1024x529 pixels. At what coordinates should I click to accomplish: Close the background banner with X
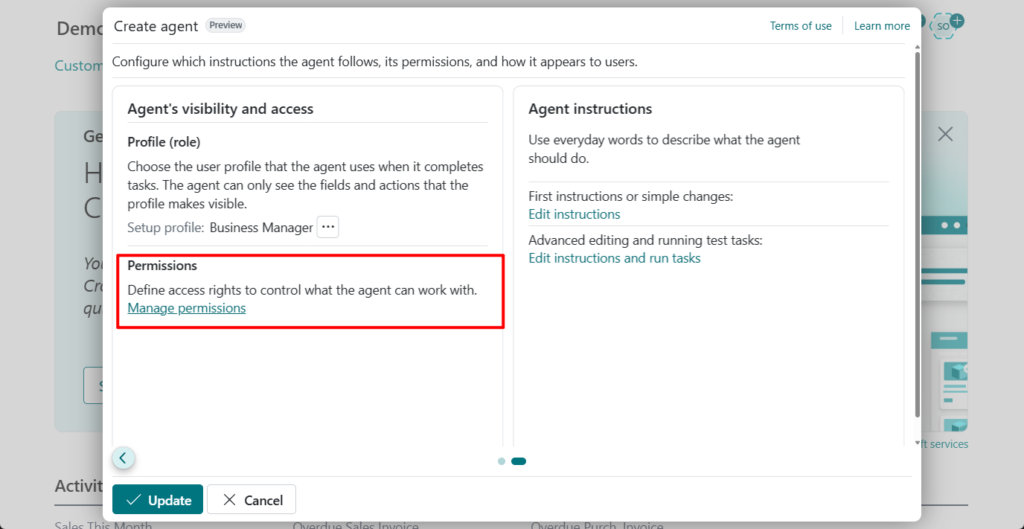pyautogui.click(x=945, y=134)
